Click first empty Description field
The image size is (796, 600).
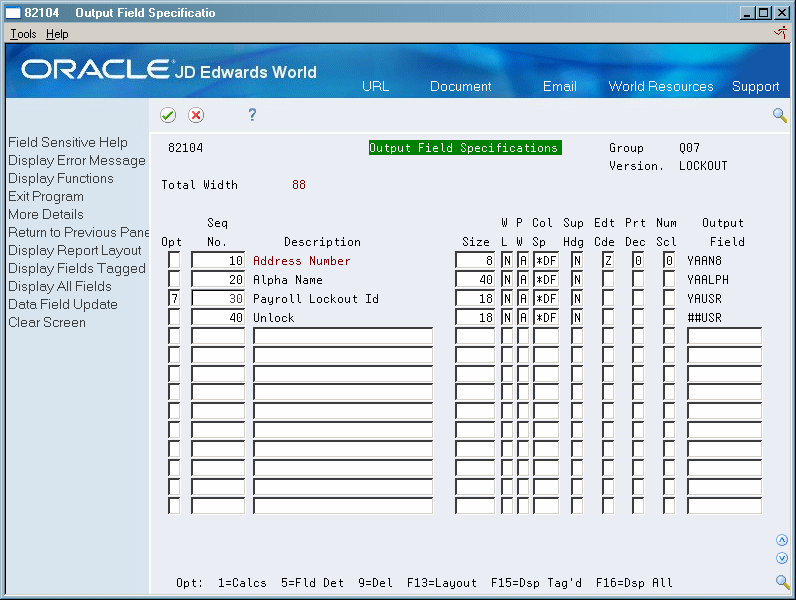[343, 336]
